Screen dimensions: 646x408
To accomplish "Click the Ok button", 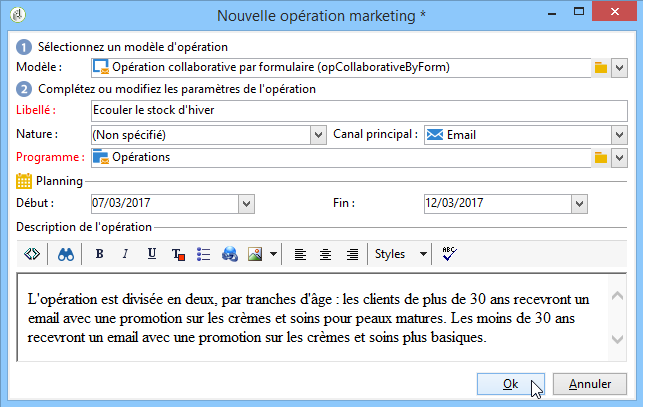I will pos(511,384).
